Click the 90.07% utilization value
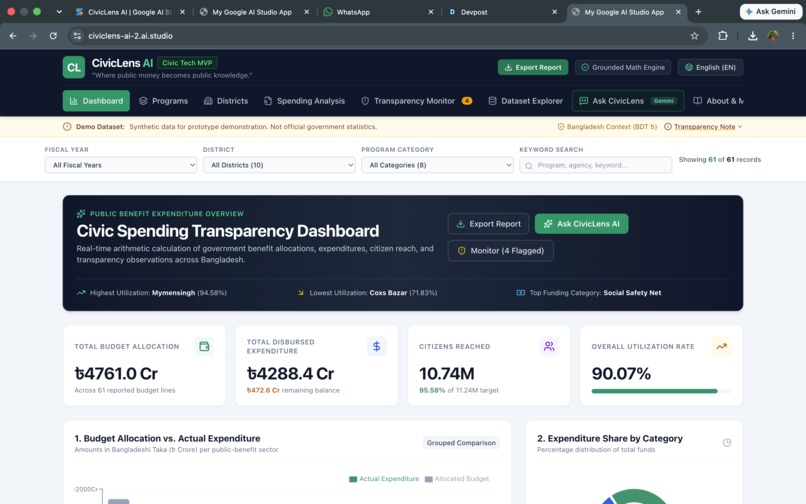806x504 pixels. click(x=621, y=373)
